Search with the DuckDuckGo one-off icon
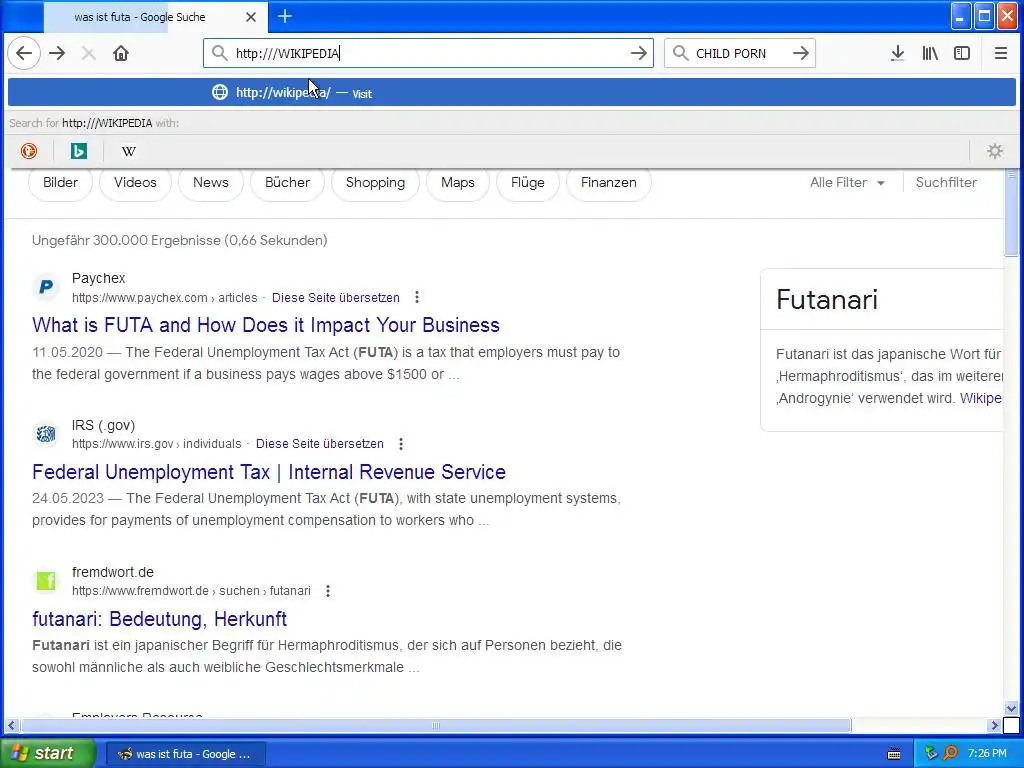Image resolution: width=1024 pixels, height=768 pixels. pos(29,151)
